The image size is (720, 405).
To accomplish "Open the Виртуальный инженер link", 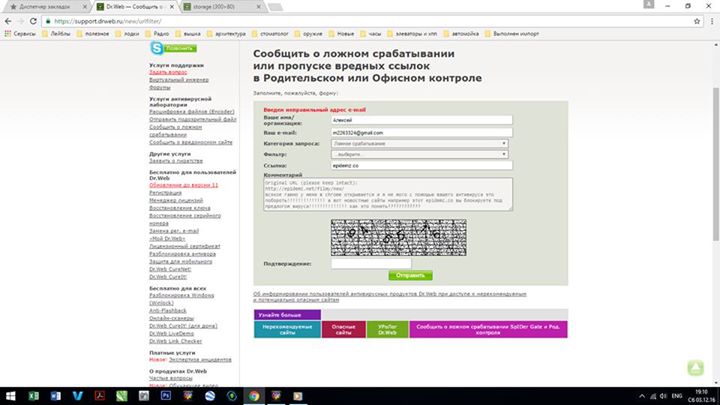I will pos(179,80).
